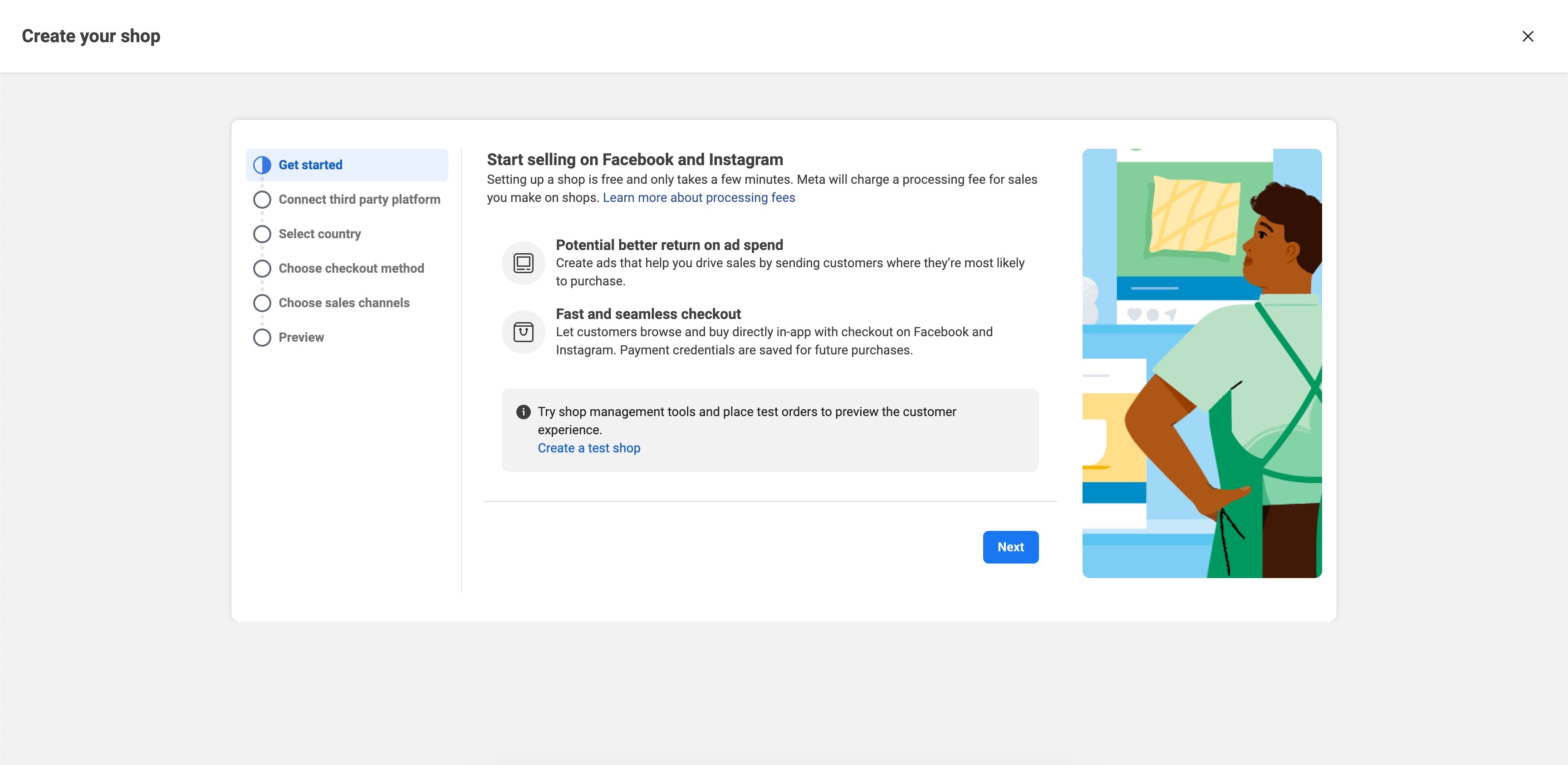
Task: Click the ad spend monitor icon
Action: 523,263
